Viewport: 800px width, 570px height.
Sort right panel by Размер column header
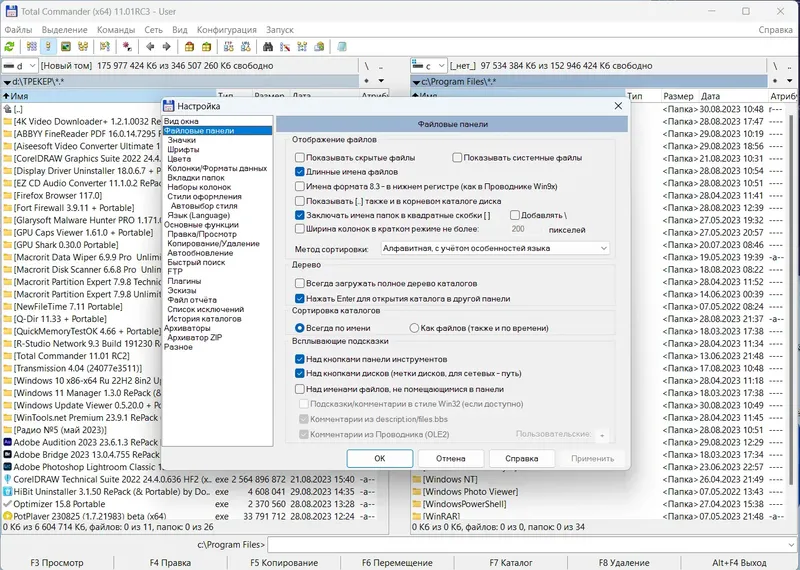(x=679, y=96)
